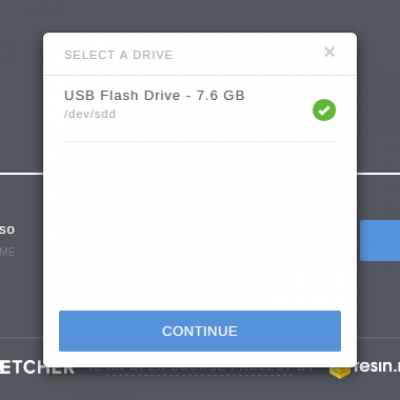Click the image filename ending in "so"

(7, 229)
